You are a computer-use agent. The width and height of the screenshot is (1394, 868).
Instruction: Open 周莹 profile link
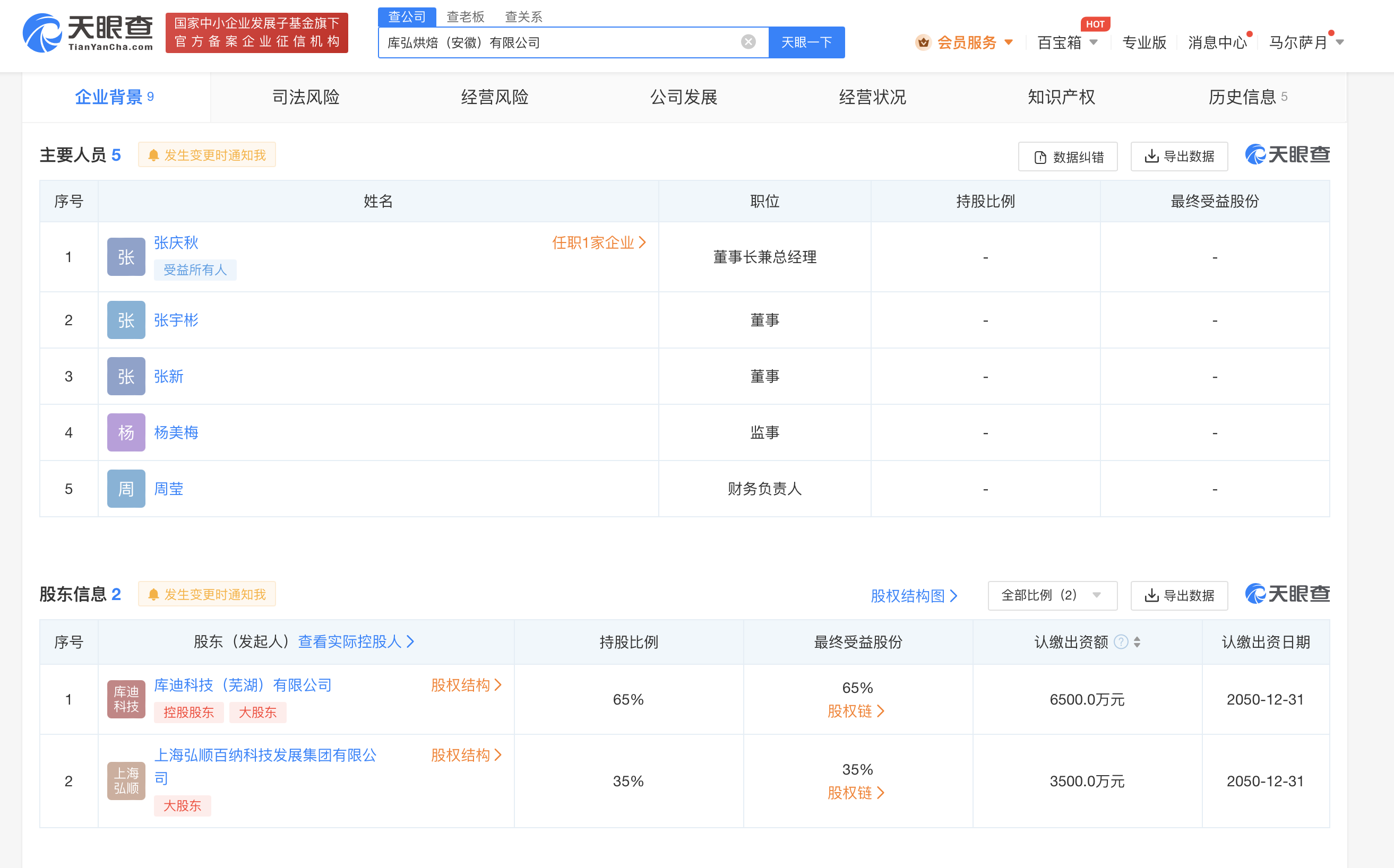click(168, 489)
